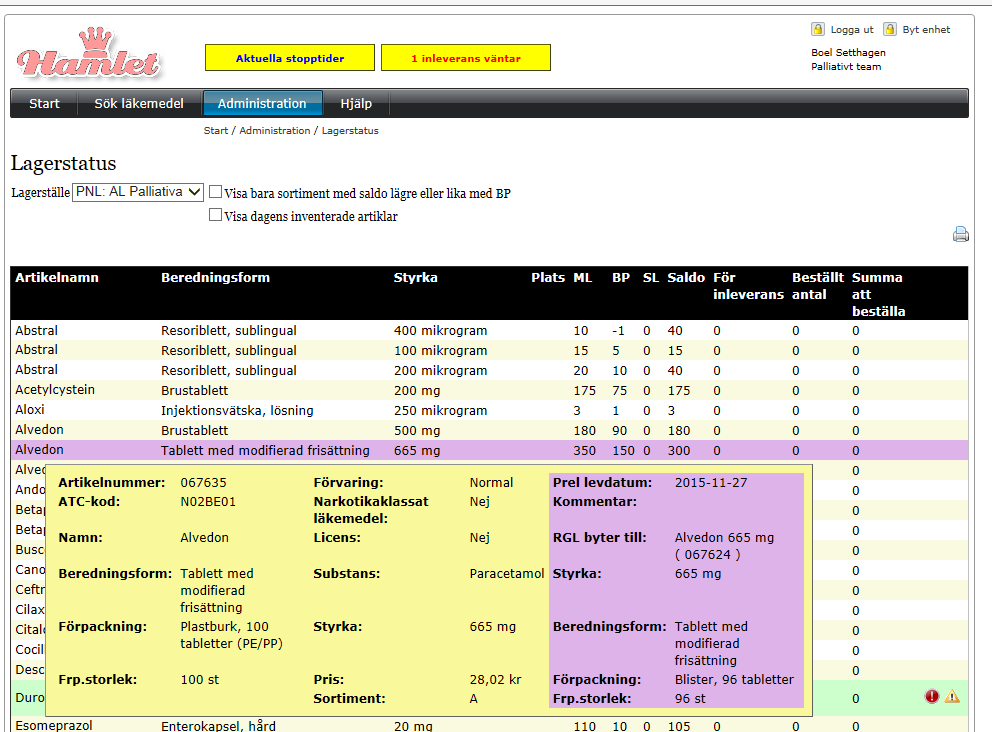Image resolution: width=992 pixels, height=732 pixels.
Task: Click the red error icon in Duro row
Action: (x=932, y=697)
